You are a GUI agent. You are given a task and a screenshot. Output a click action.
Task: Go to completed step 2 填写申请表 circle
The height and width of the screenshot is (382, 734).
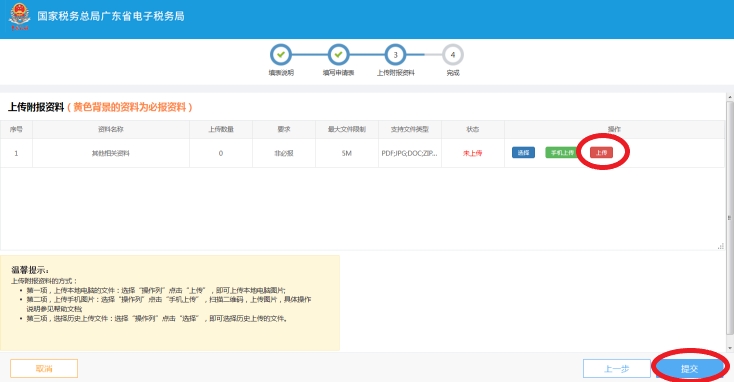pos(338,55)
